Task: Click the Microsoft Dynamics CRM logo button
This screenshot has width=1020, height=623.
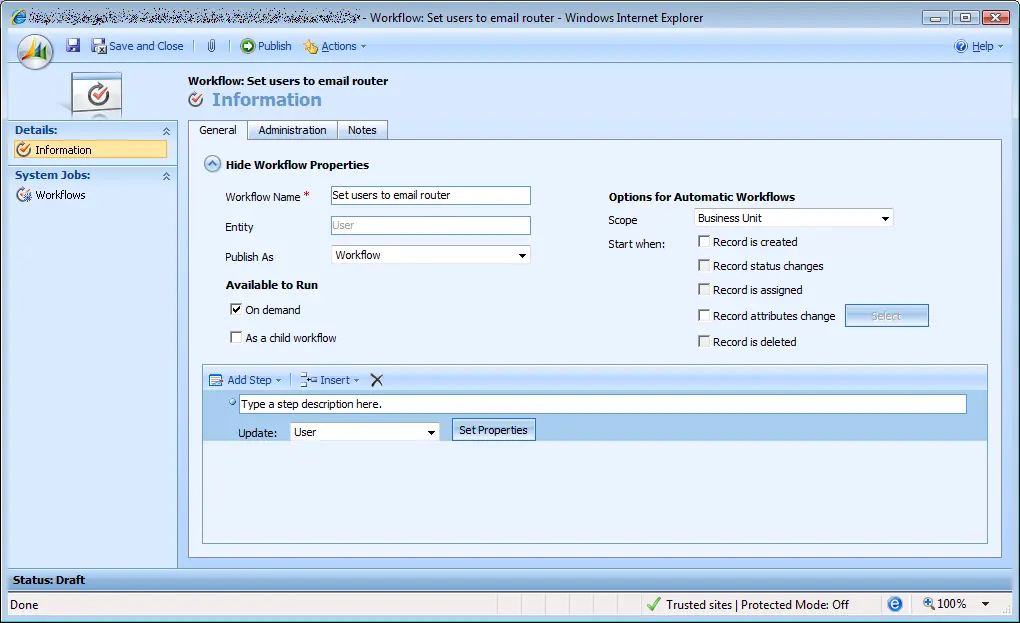Action: click(x=35, y=52)
